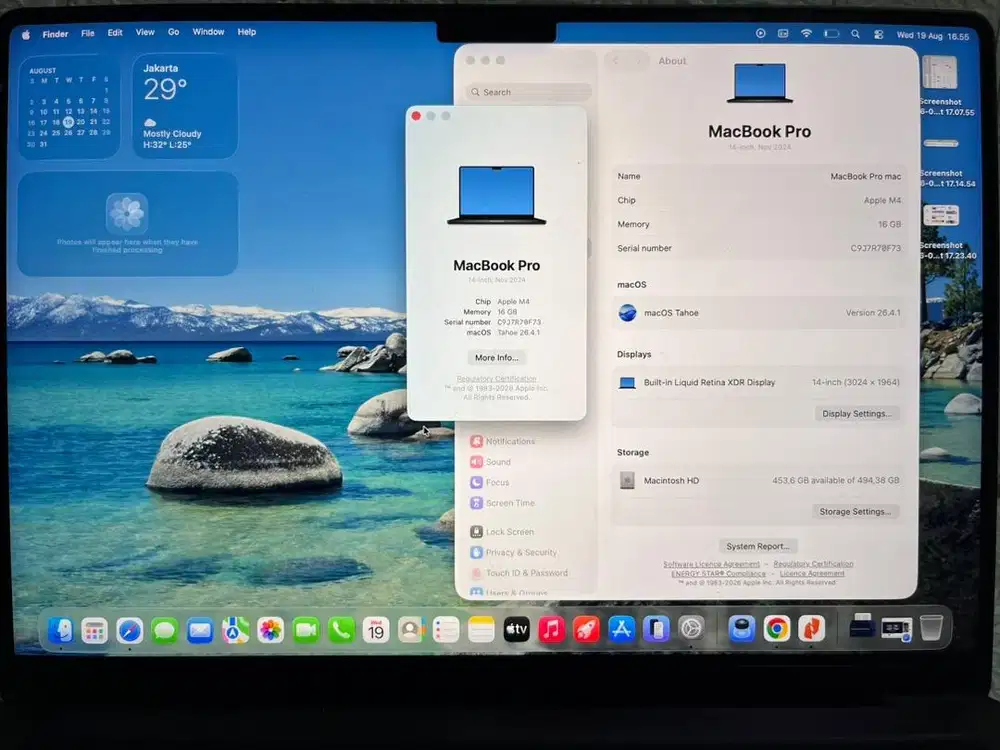
Task: Open the Help menu
Action: 247,32
